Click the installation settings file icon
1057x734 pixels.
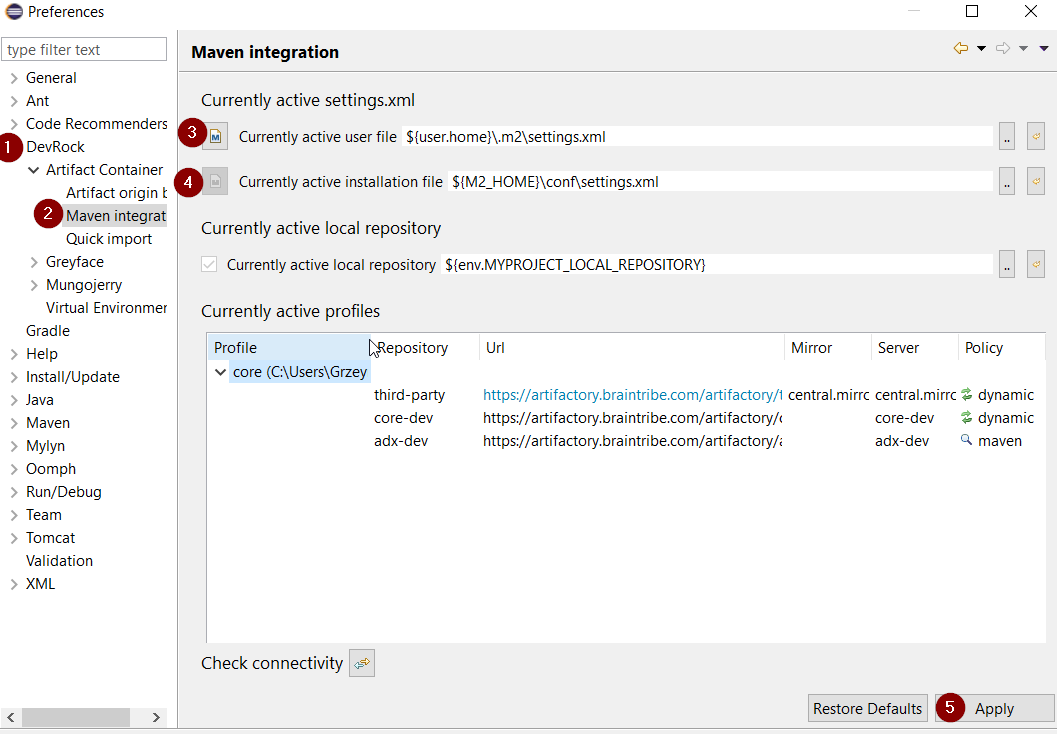pos(216,182)
